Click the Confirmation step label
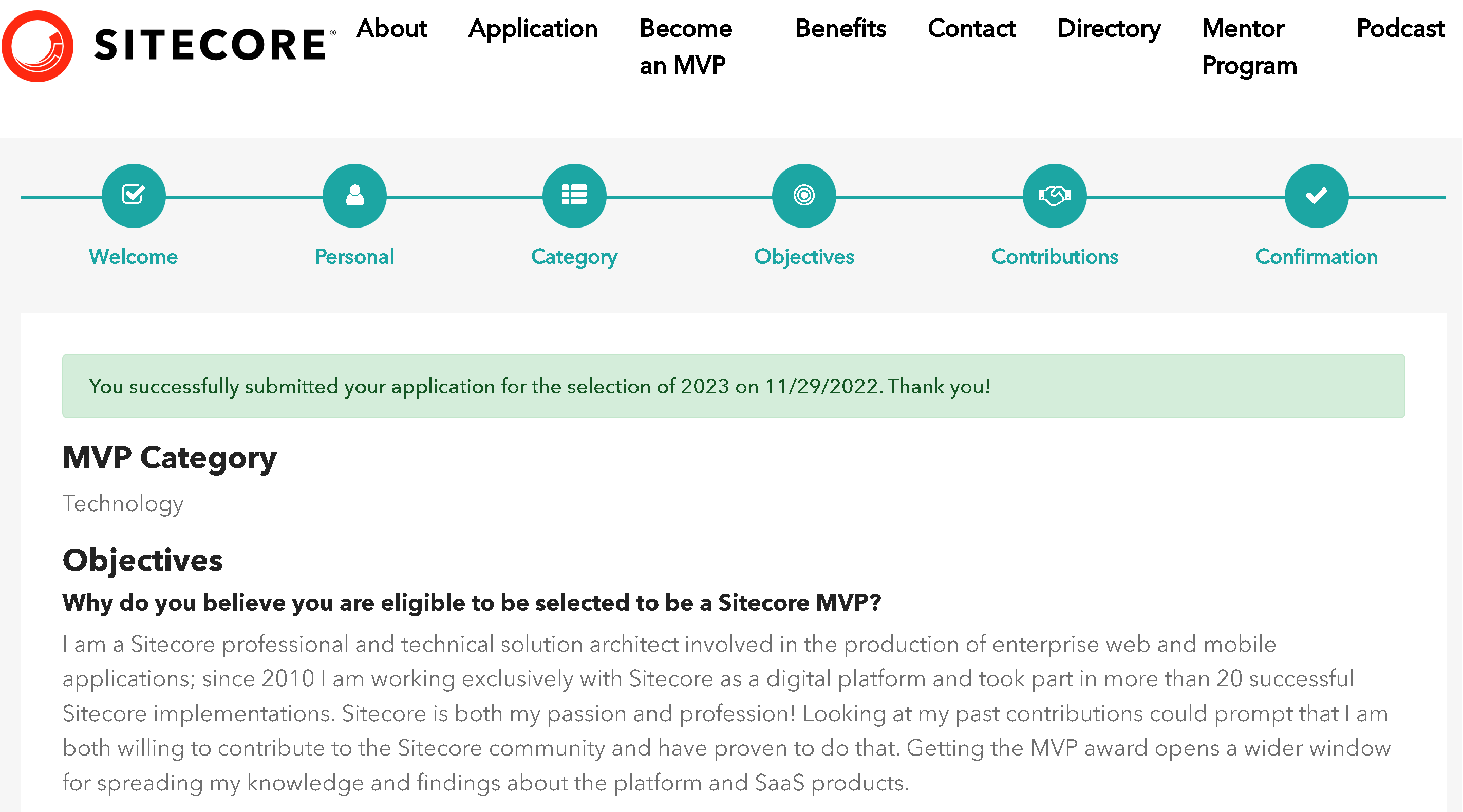 click(x=1316, y=257)
